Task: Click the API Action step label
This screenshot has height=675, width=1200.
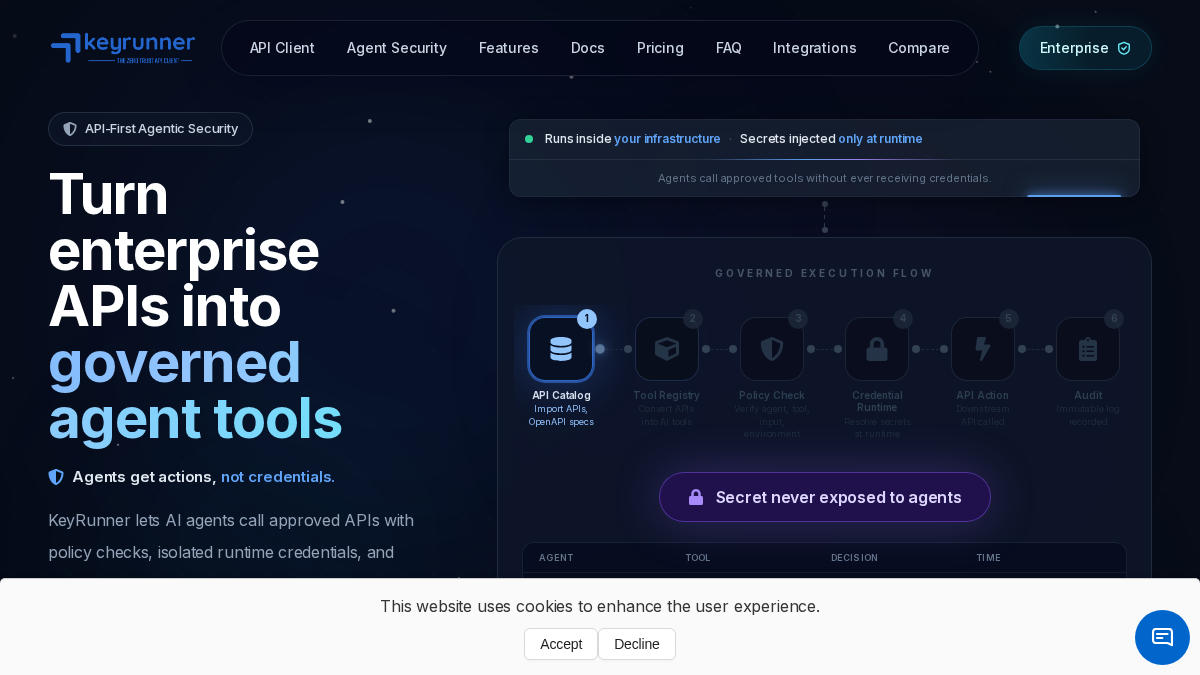Action: [x=983, y=396]
